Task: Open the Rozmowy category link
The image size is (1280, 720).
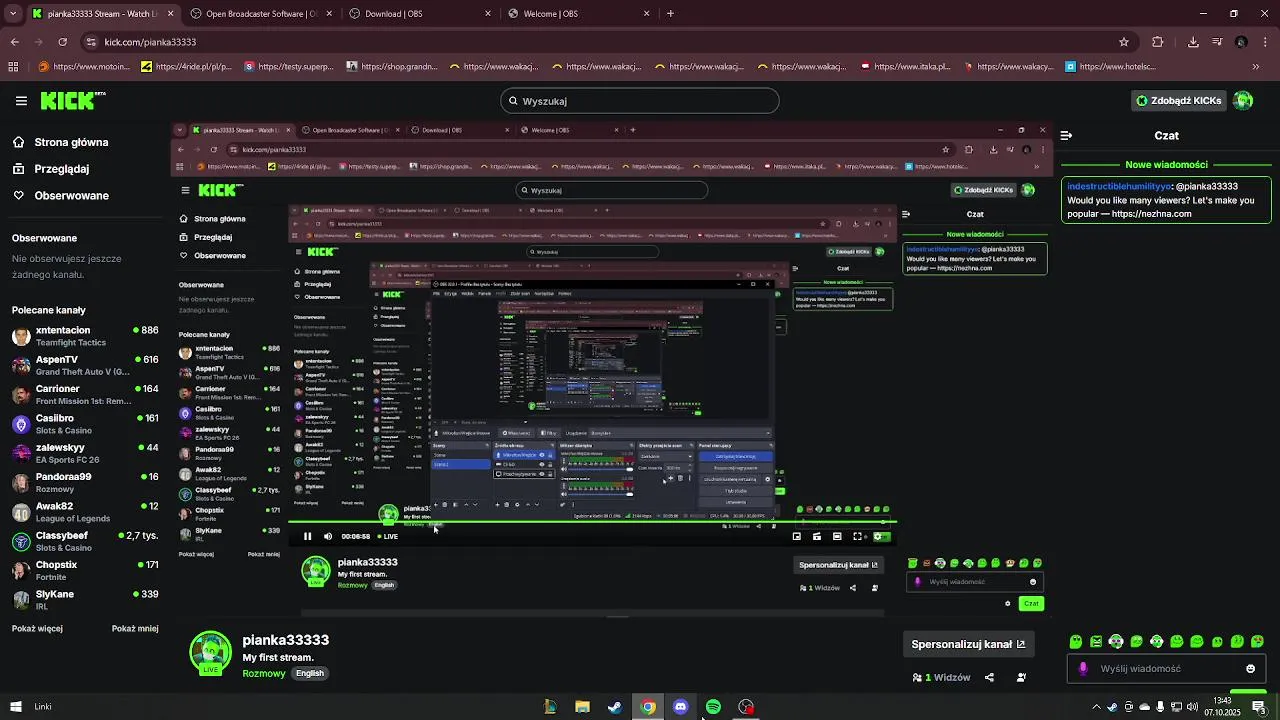Action: 264,673
